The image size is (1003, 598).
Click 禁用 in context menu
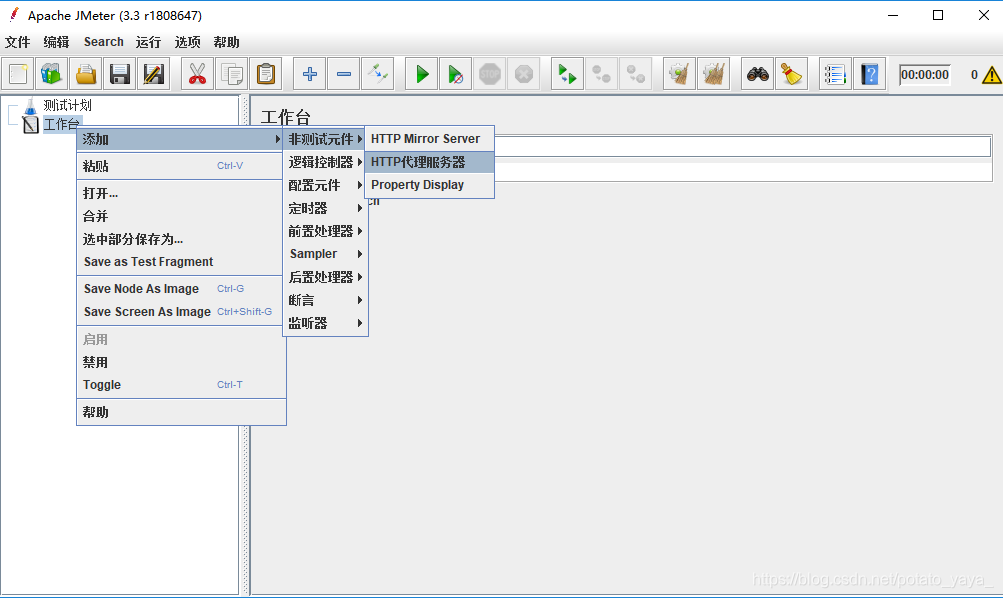[x=180, y=362]
